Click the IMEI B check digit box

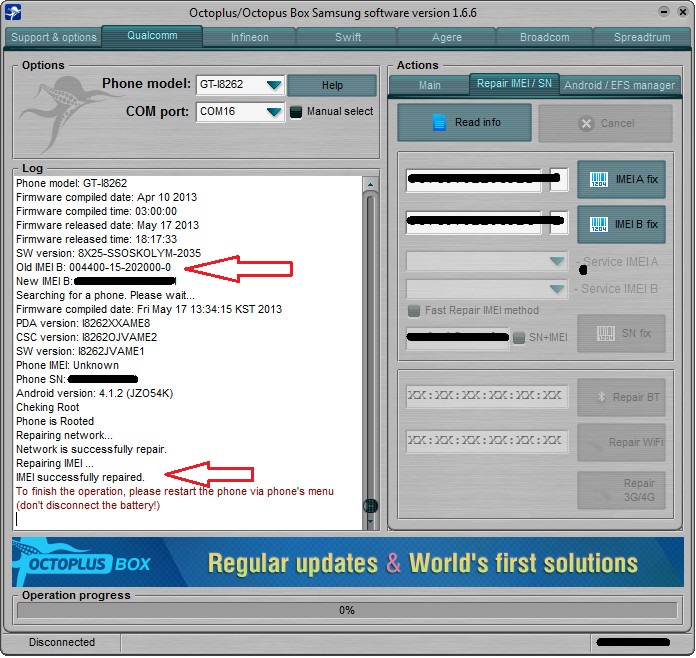click(x=559, y=222)
